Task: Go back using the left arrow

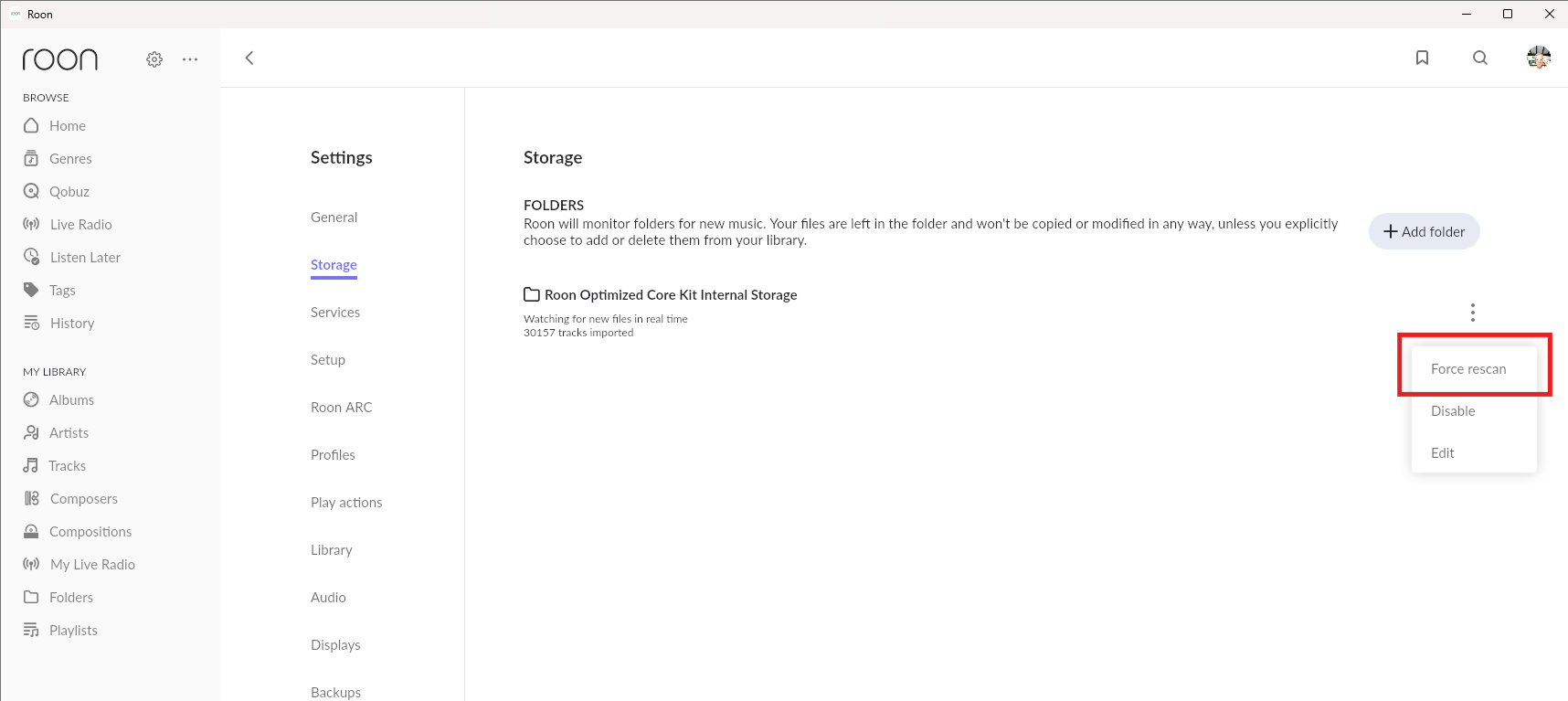Action: click(x=249, y=58)
